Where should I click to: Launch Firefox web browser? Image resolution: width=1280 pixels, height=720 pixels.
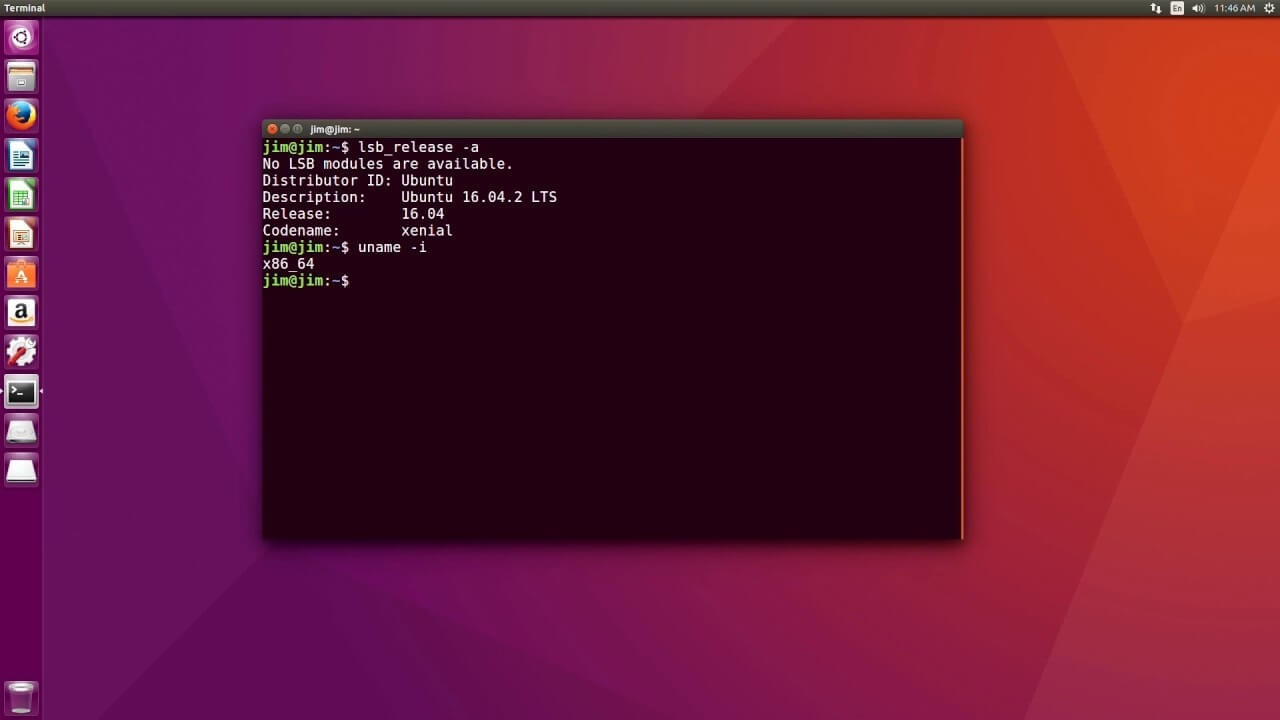coord(21,116)
